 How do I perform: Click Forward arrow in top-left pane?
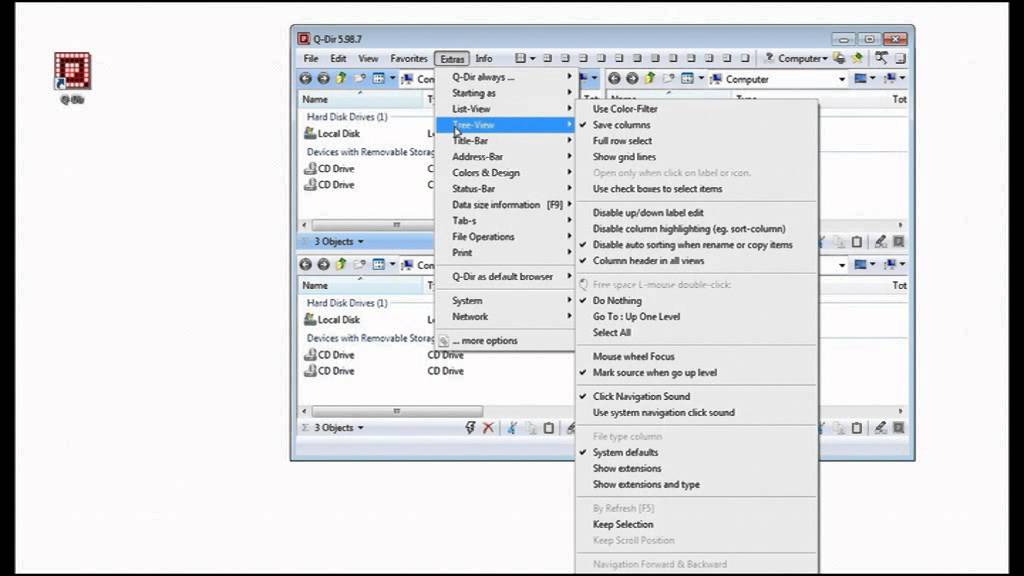tap(323, 79)
